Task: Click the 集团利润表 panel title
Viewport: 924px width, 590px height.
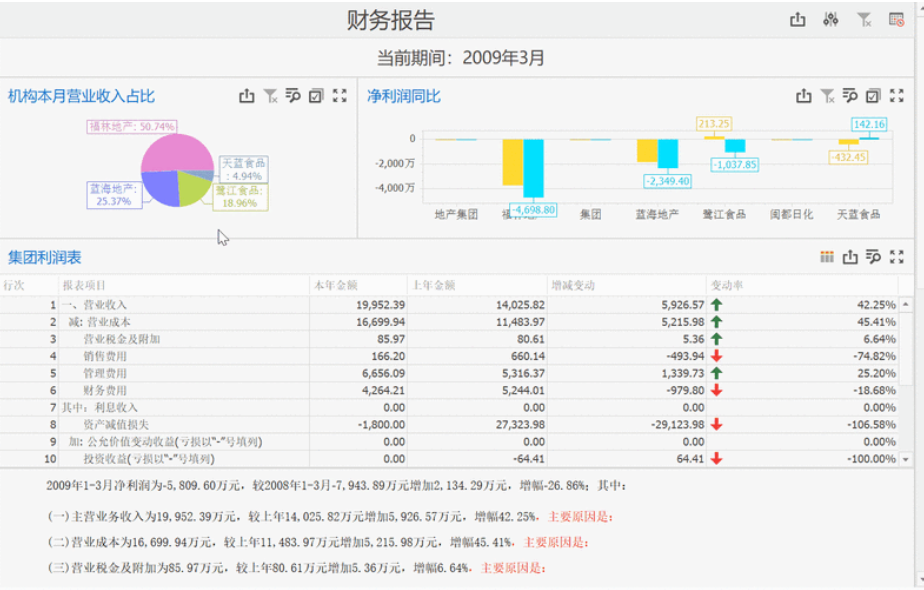Action: pos(45,257)
